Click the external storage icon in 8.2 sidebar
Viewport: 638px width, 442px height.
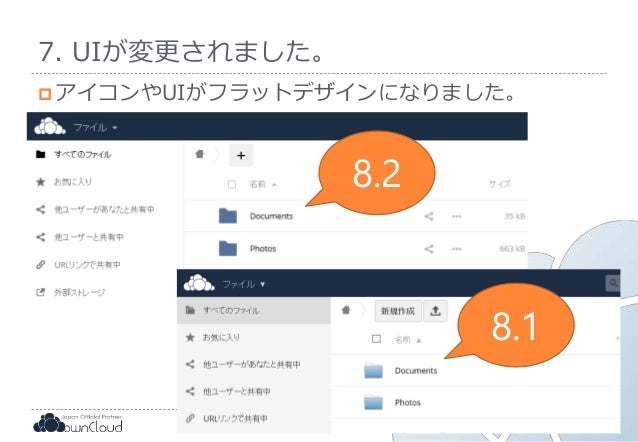click(40, 292)
